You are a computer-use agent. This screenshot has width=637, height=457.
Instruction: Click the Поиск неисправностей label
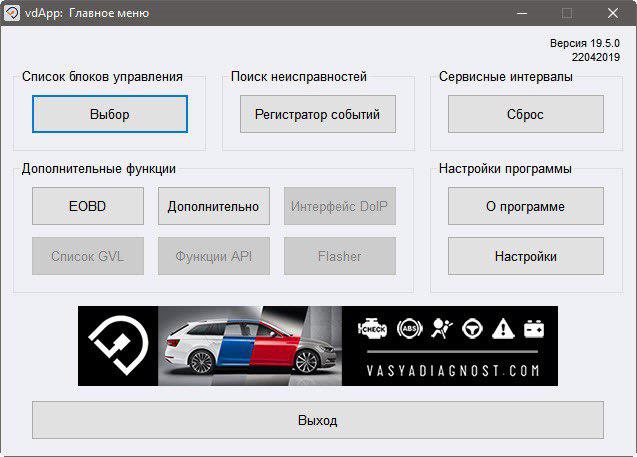pos(299,76)
